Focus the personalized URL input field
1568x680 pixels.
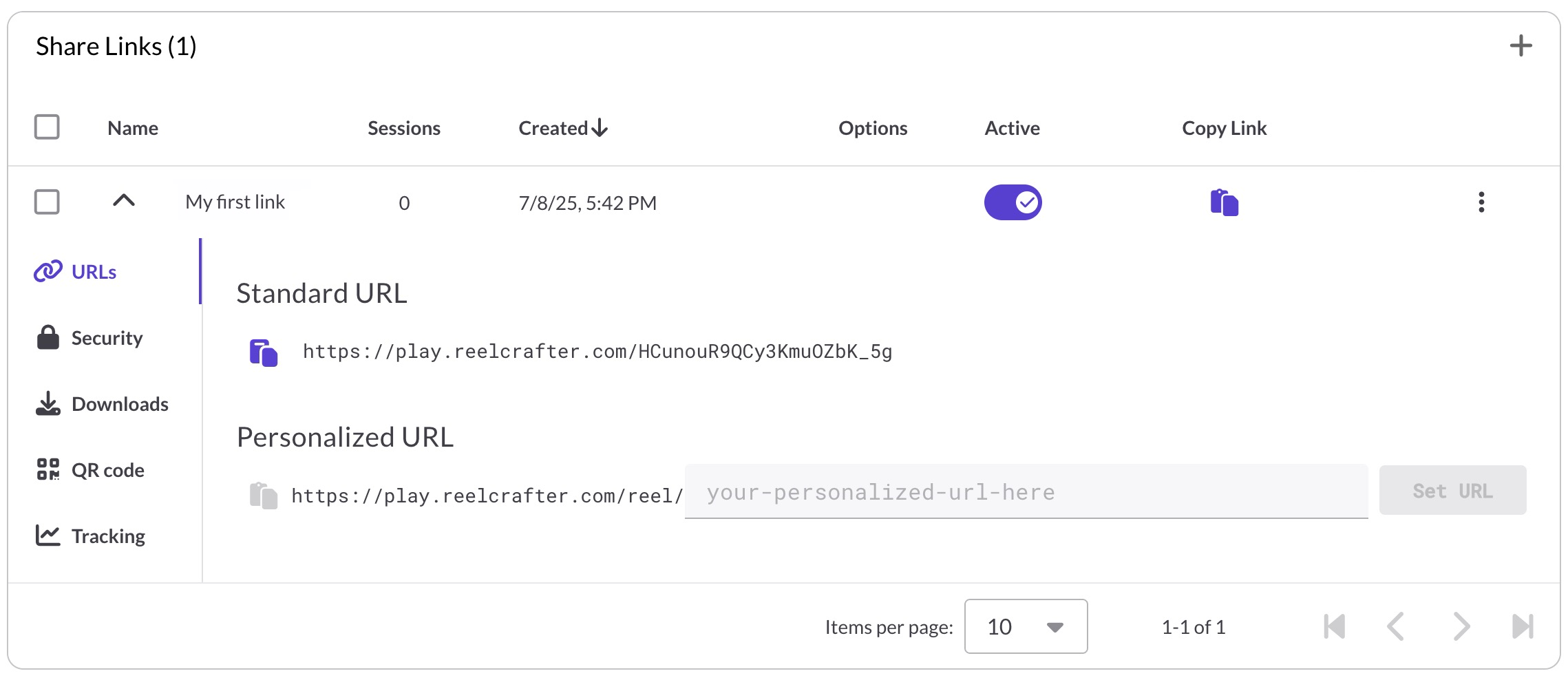click(x=1026, y=491)
